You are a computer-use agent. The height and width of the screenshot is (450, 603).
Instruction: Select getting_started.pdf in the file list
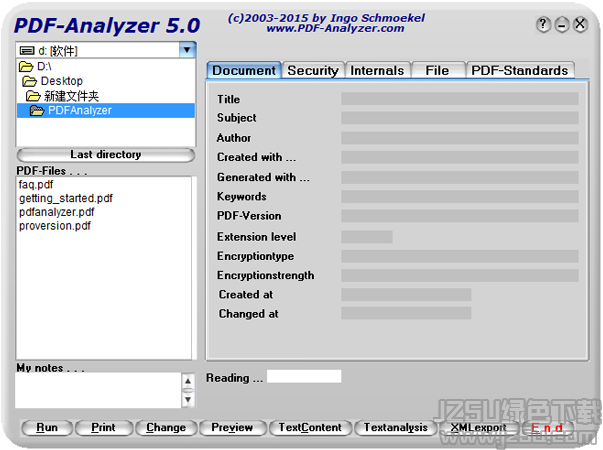(66, 198)
